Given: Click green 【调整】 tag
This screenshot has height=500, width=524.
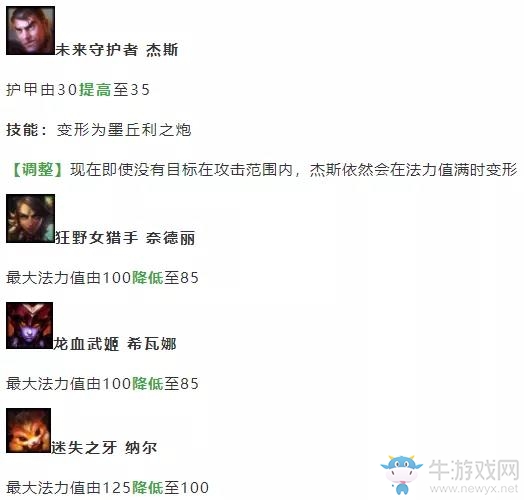Looking at the screenshot, I should coord(37,169).
